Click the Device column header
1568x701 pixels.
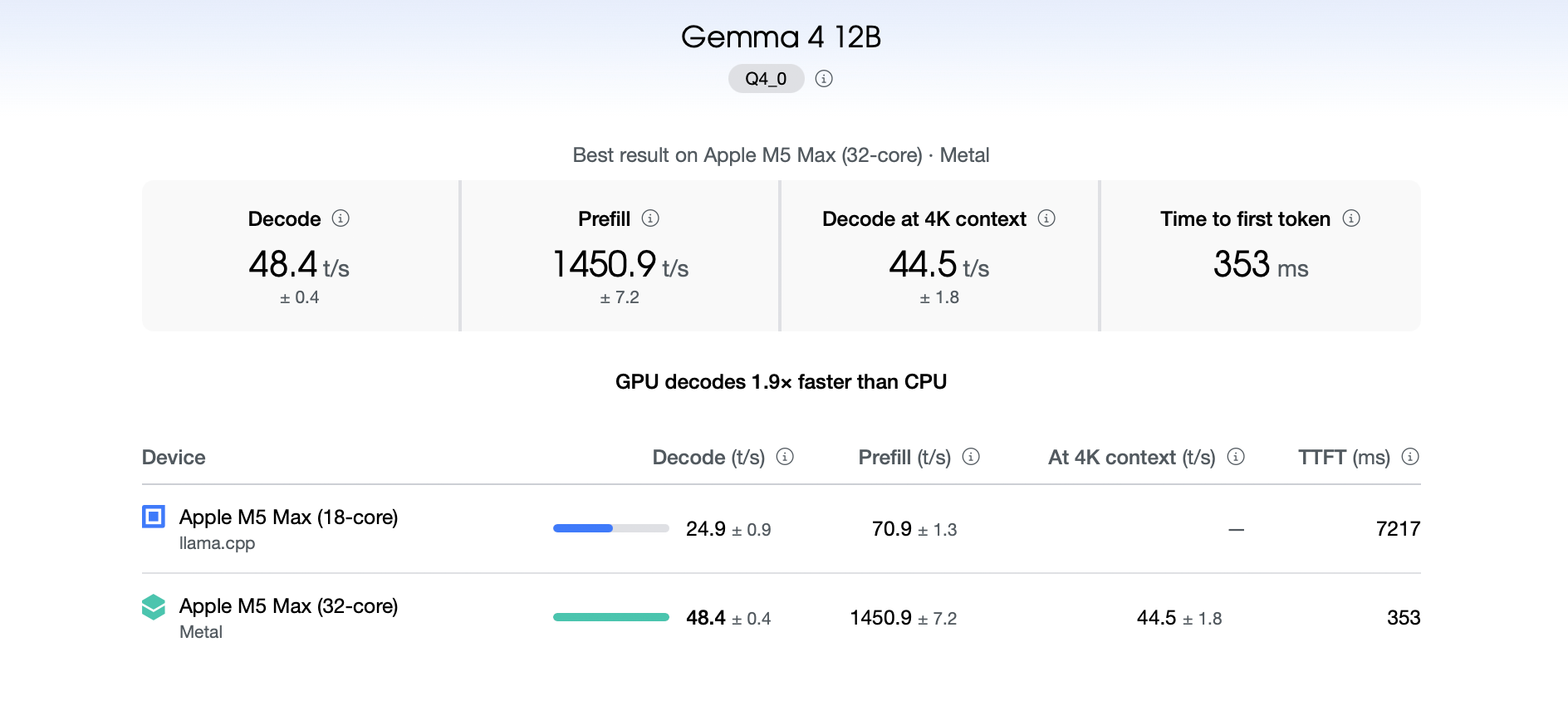pos(174,458)
